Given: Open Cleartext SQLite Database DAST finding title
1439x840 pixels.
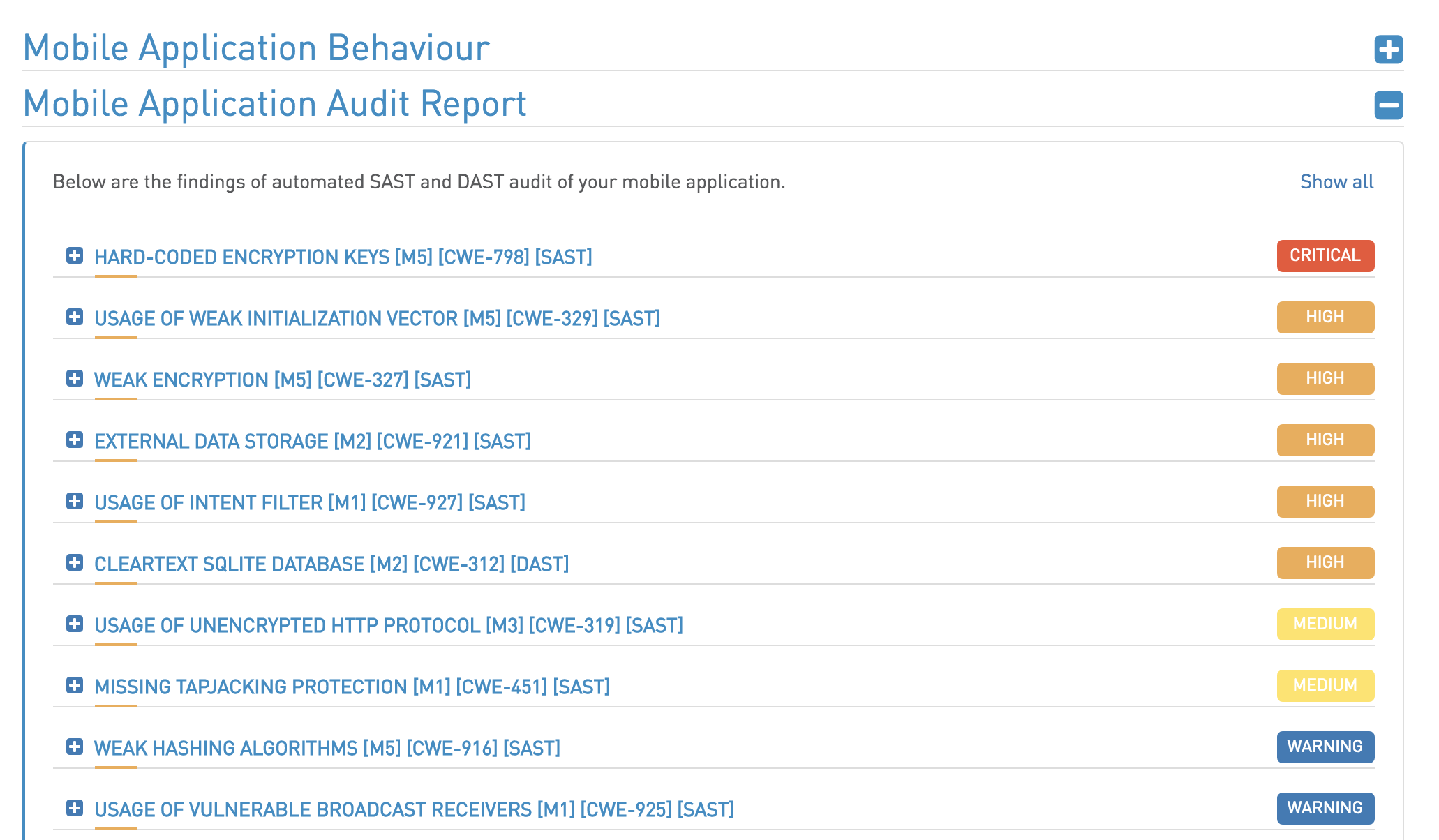Looking at the screenshot, I should point(331,564).
